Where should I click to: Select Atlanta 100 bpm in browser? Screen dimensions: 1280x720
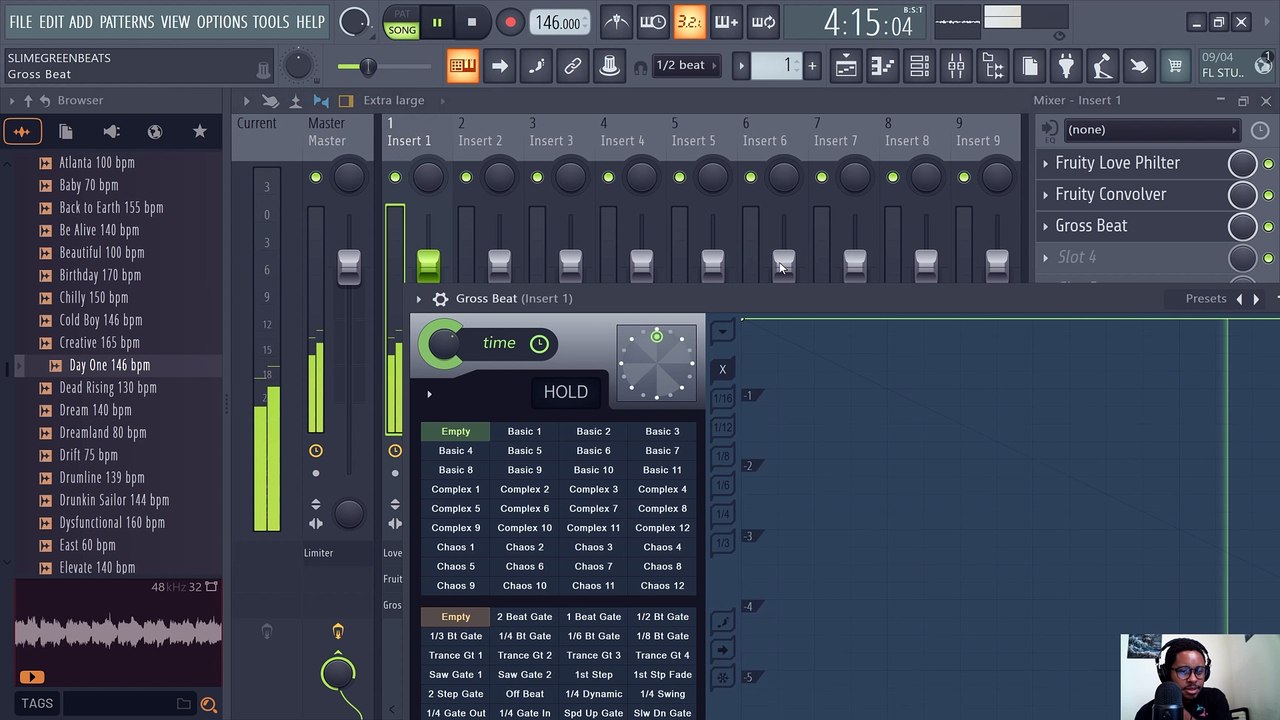(x=96, y=162)
